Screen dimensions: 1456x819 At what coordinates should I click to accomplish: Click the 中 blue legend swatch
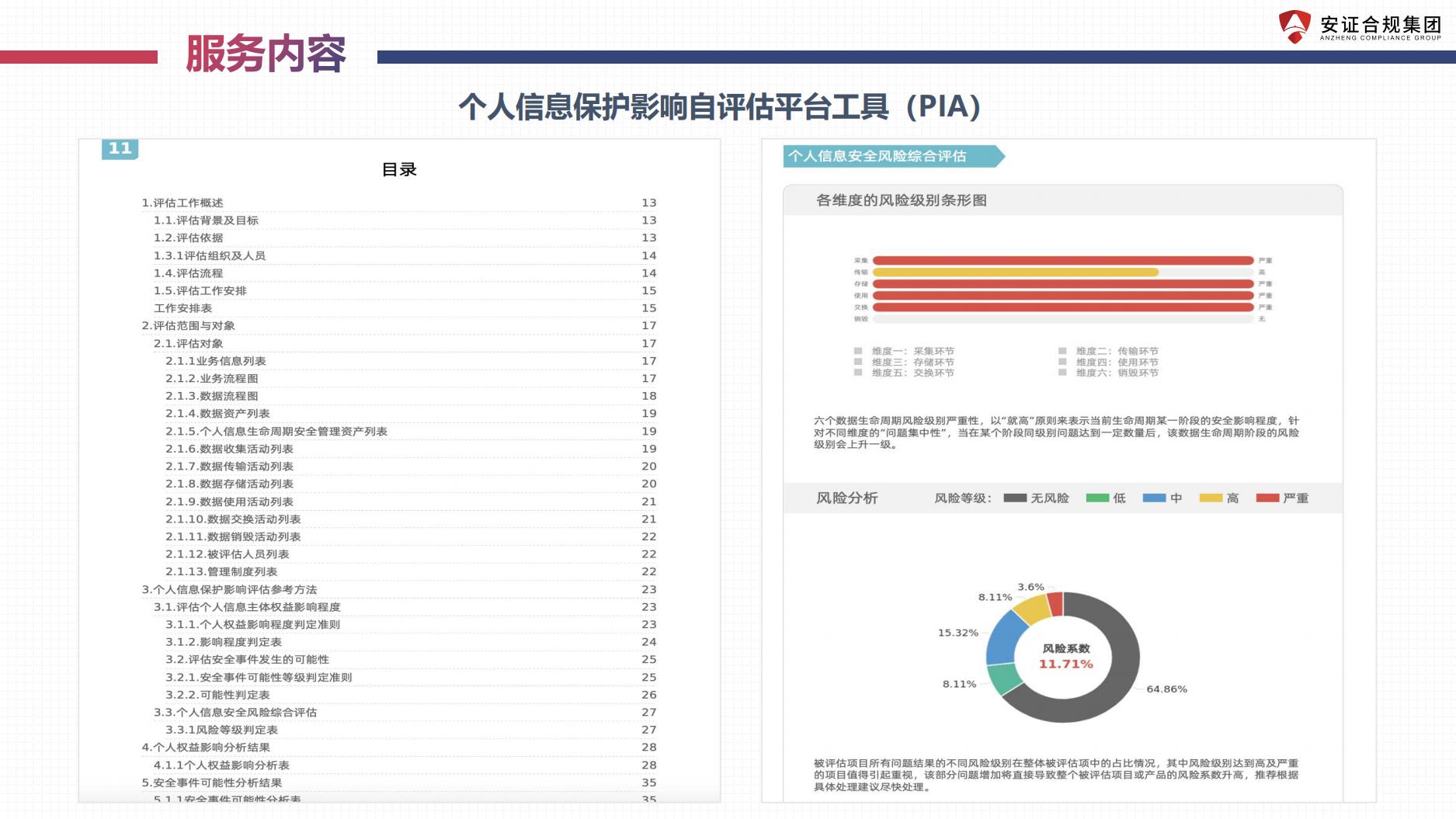1154,498
